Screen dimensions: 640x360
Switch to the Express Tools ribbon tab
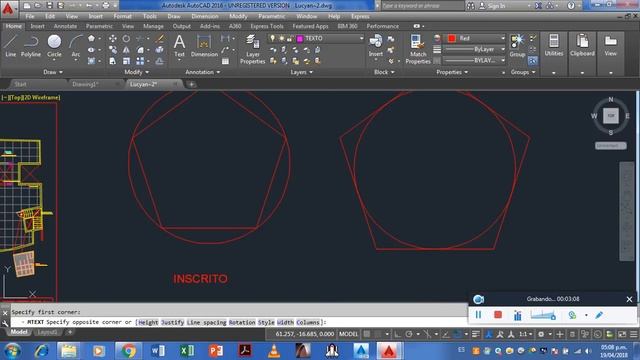coord(267,26)
